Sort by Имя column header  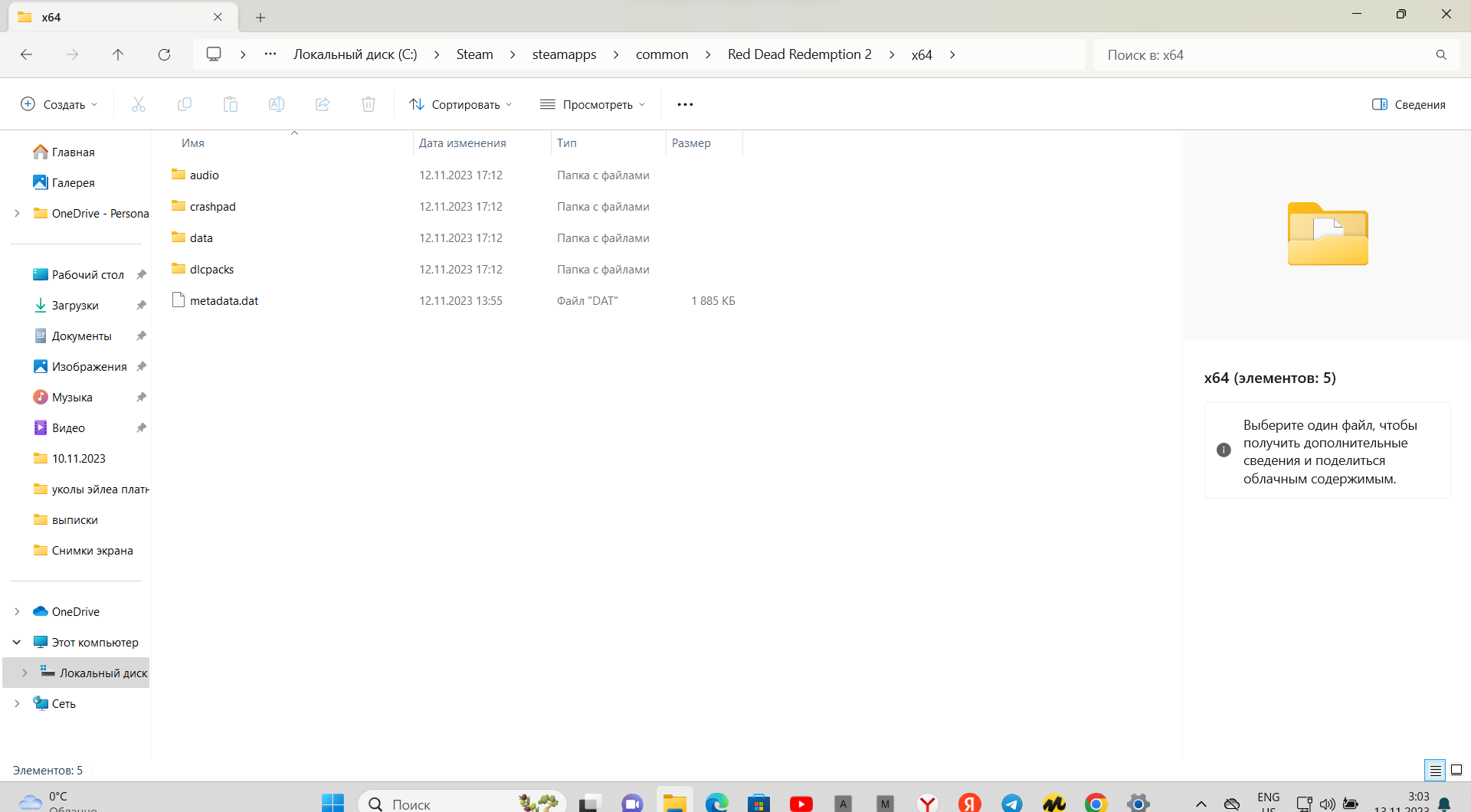tap(193, 143)
